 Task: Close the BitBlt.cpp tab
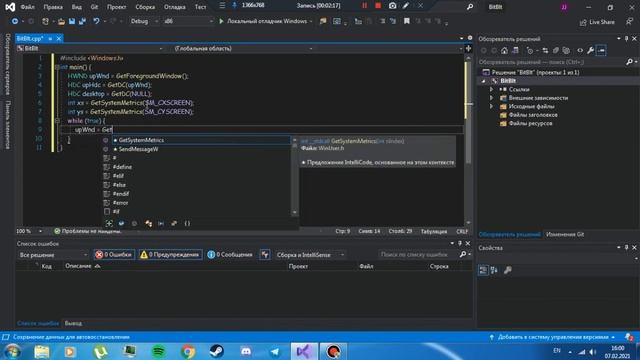59,38
